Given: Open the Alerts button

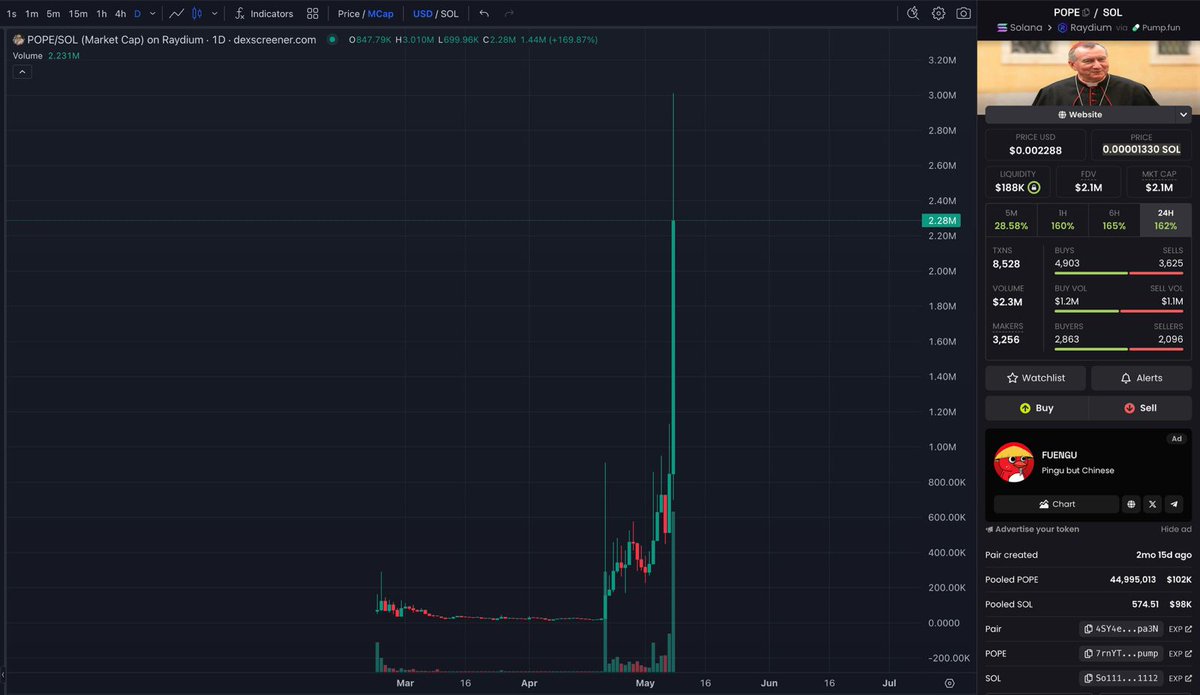Looking at the screenshot, I should [x=1142, y=378].
